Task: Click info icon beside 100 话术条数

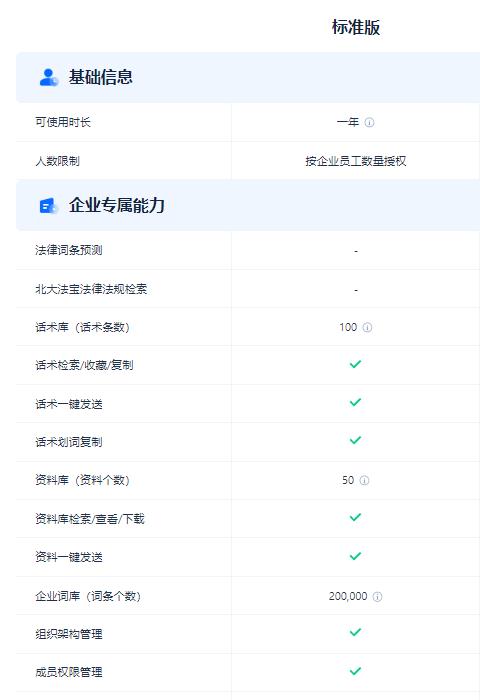Action: tap(367, 328)
